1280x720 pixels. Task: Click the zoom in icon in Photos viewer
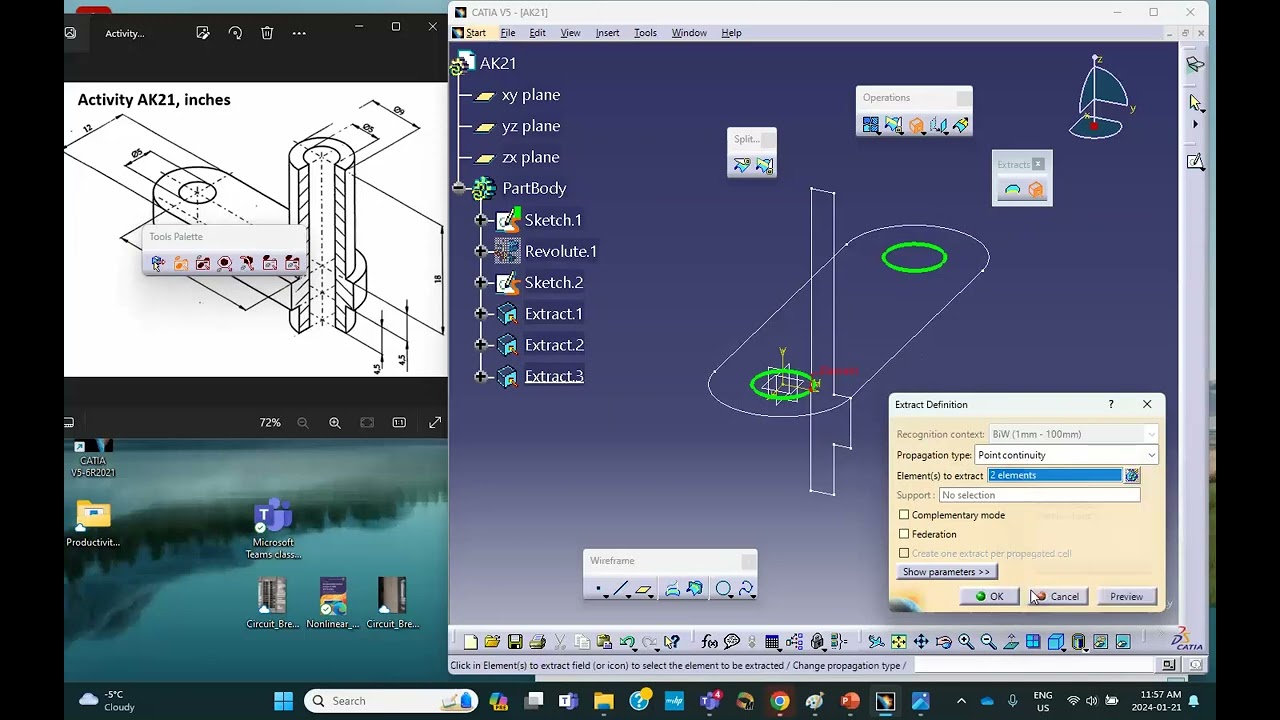coord(335,423)
